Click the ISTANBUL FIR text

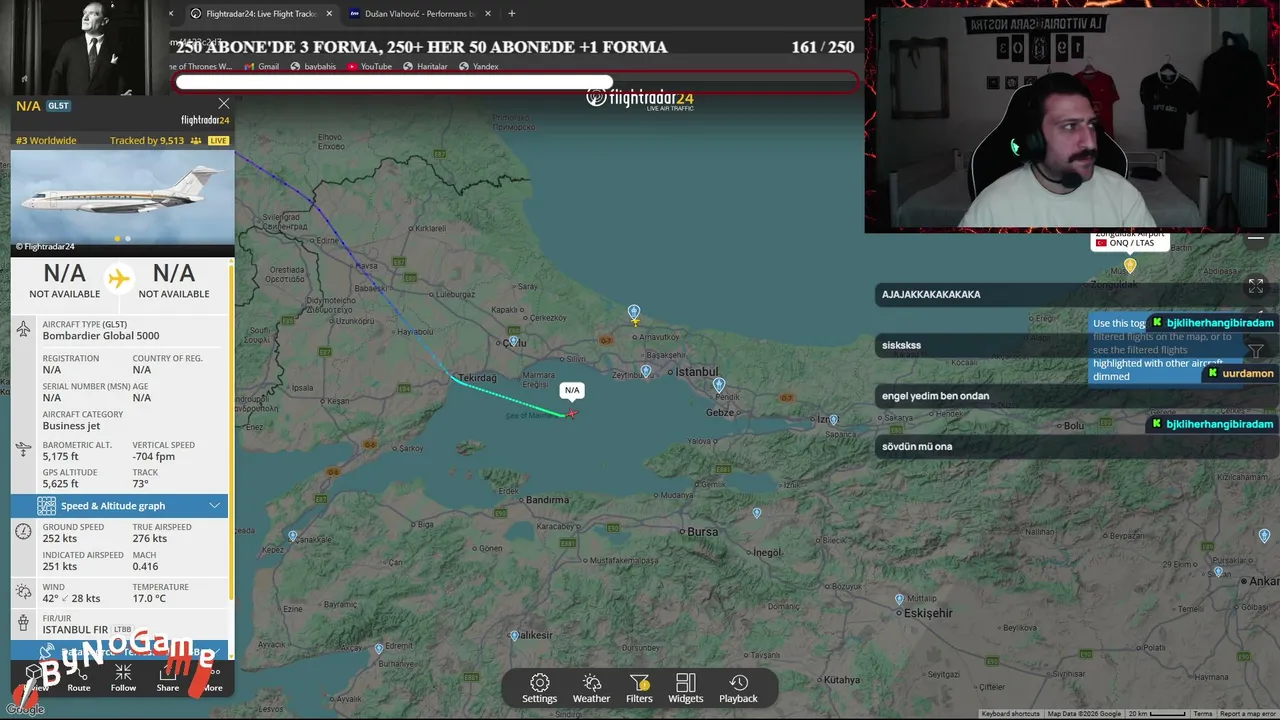point(75,630)
